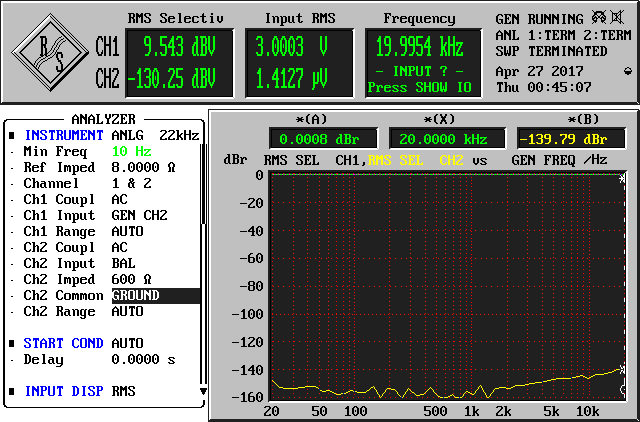Click the Ch2 Common label
Screen dimensions: 640x422
click(x=63, y=296)
